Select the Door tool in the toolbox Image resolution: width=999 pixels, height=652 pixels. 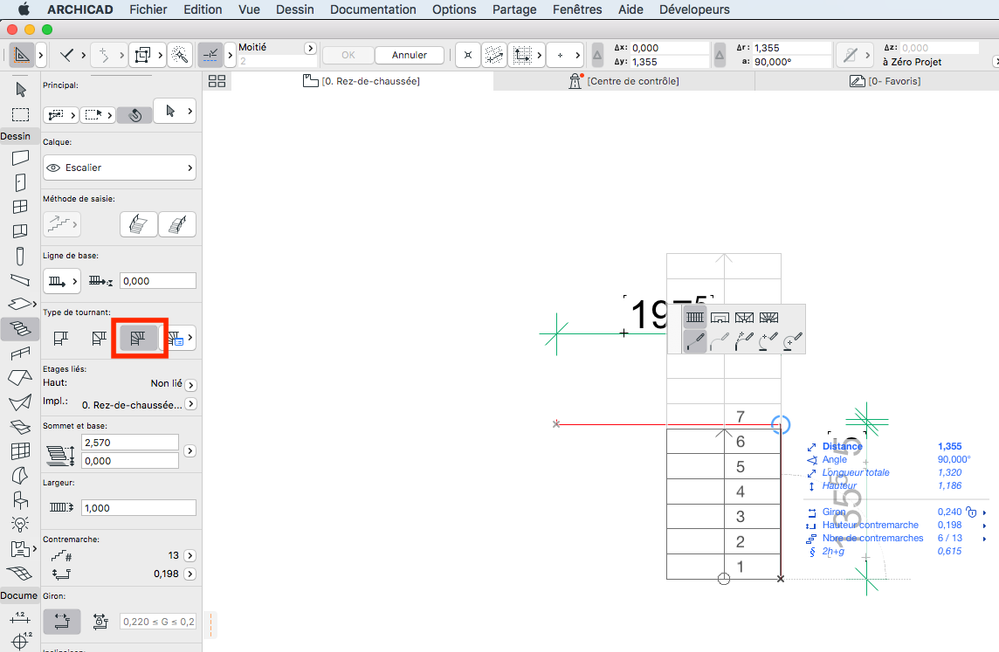coord(20,182)
